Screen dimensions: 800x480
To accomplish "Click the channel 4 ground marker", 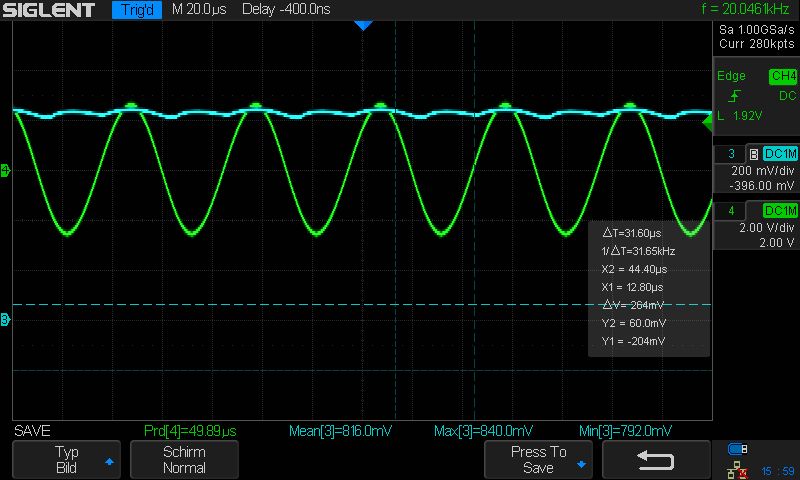I will point(5,170).
